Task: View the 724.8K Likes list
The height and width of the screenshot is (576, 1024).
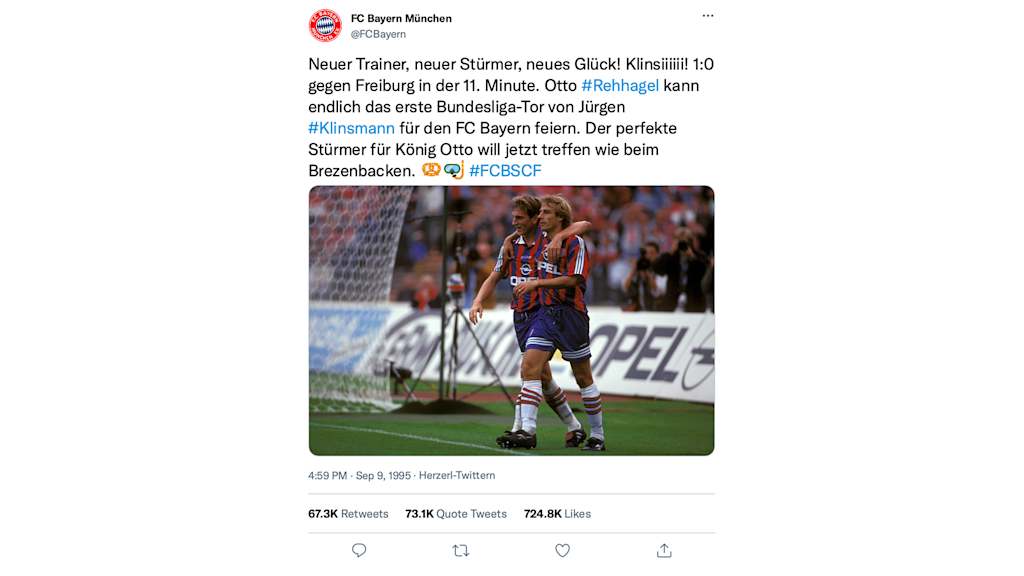Action: [x=557, y=514]
